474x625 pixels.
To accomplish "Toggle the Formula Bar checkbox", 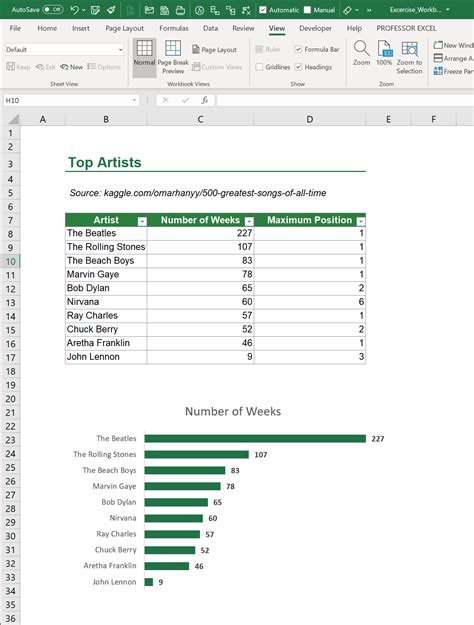I will click(x=298, y=49).
